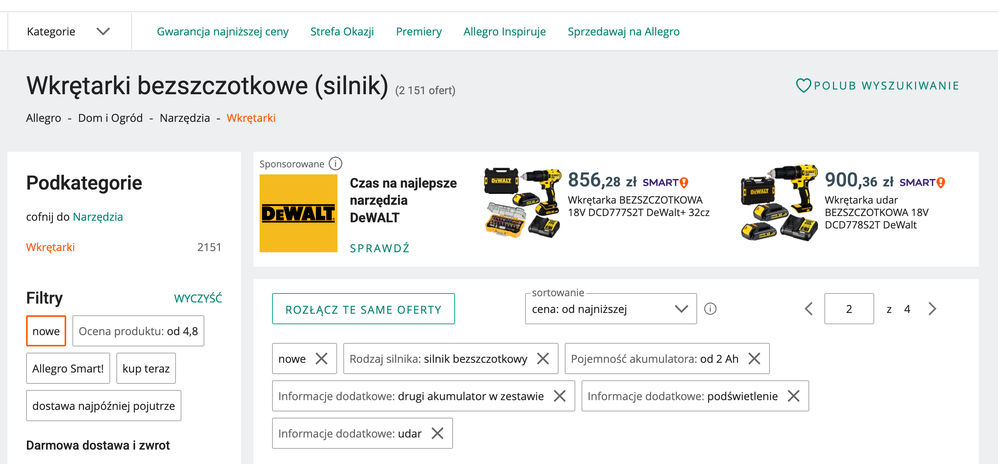Click the (2 151 ofert) count text
Image resolution: width=998 pixels, height=464 pixels.
pyautogui.click(x=425, y=90)
